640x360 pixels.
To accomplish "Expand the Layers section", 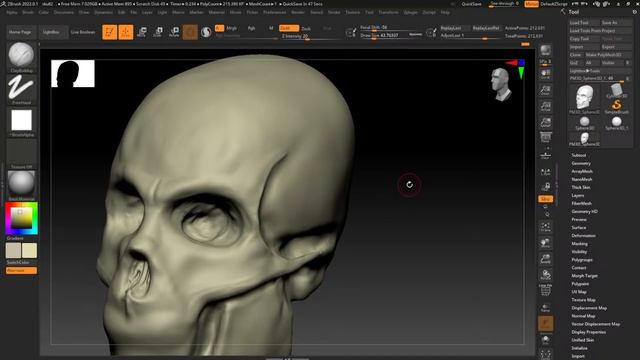I will click(x=578, y=196).
